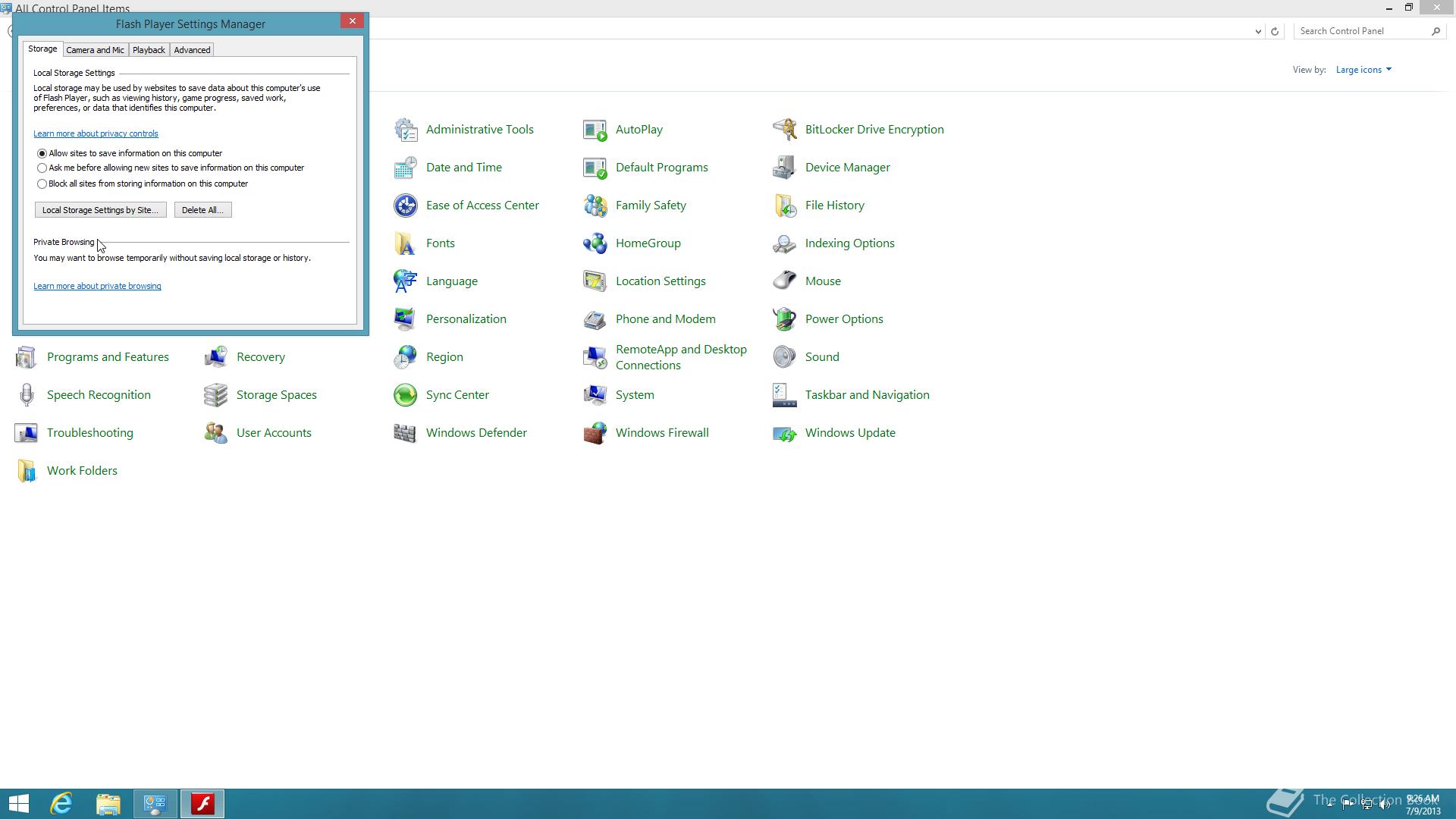Click the clock in the system tray

pyautogui.click(x=1423, y=805)
